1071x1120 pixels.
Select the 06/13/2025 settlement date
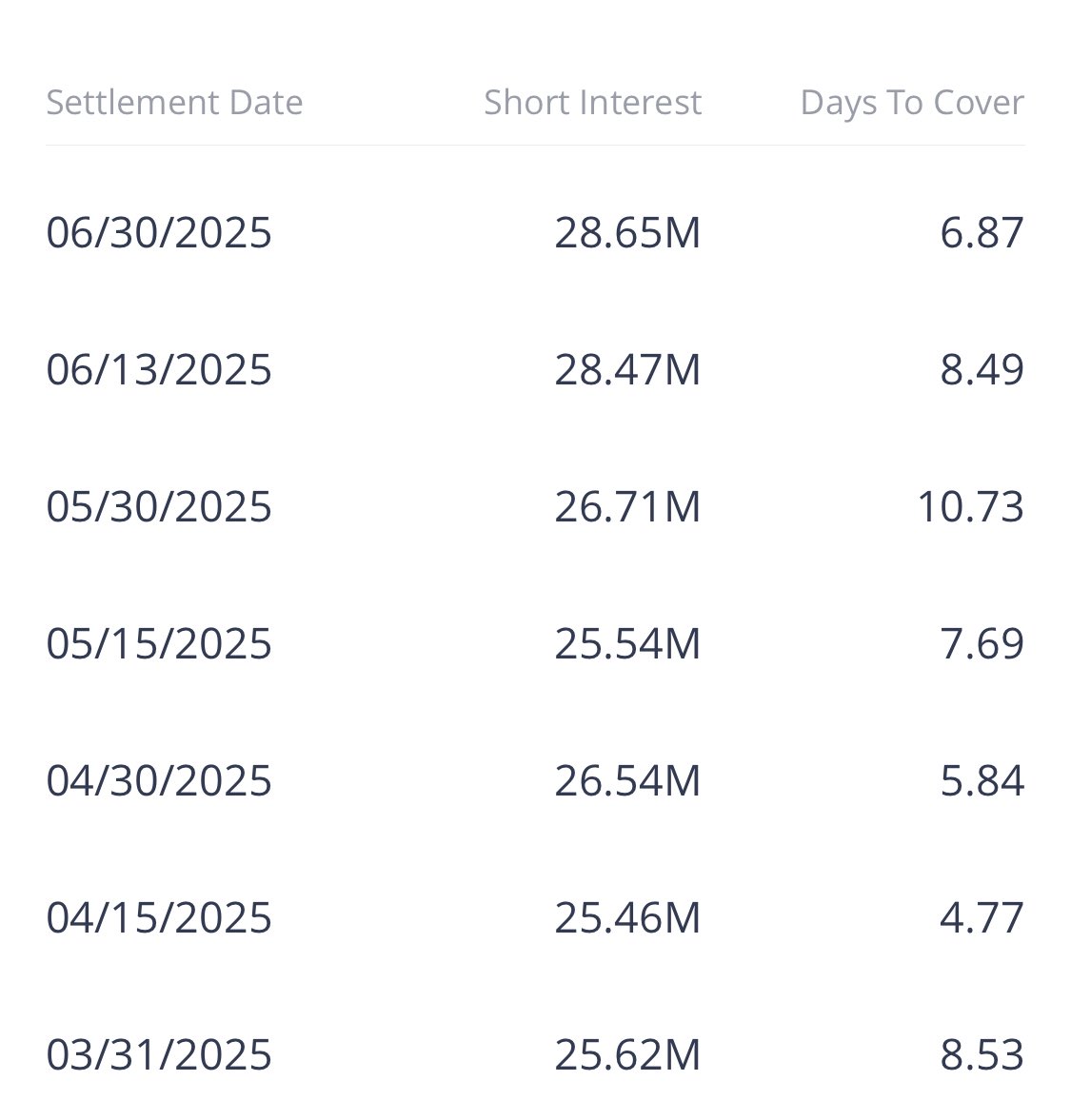[159, 370]
